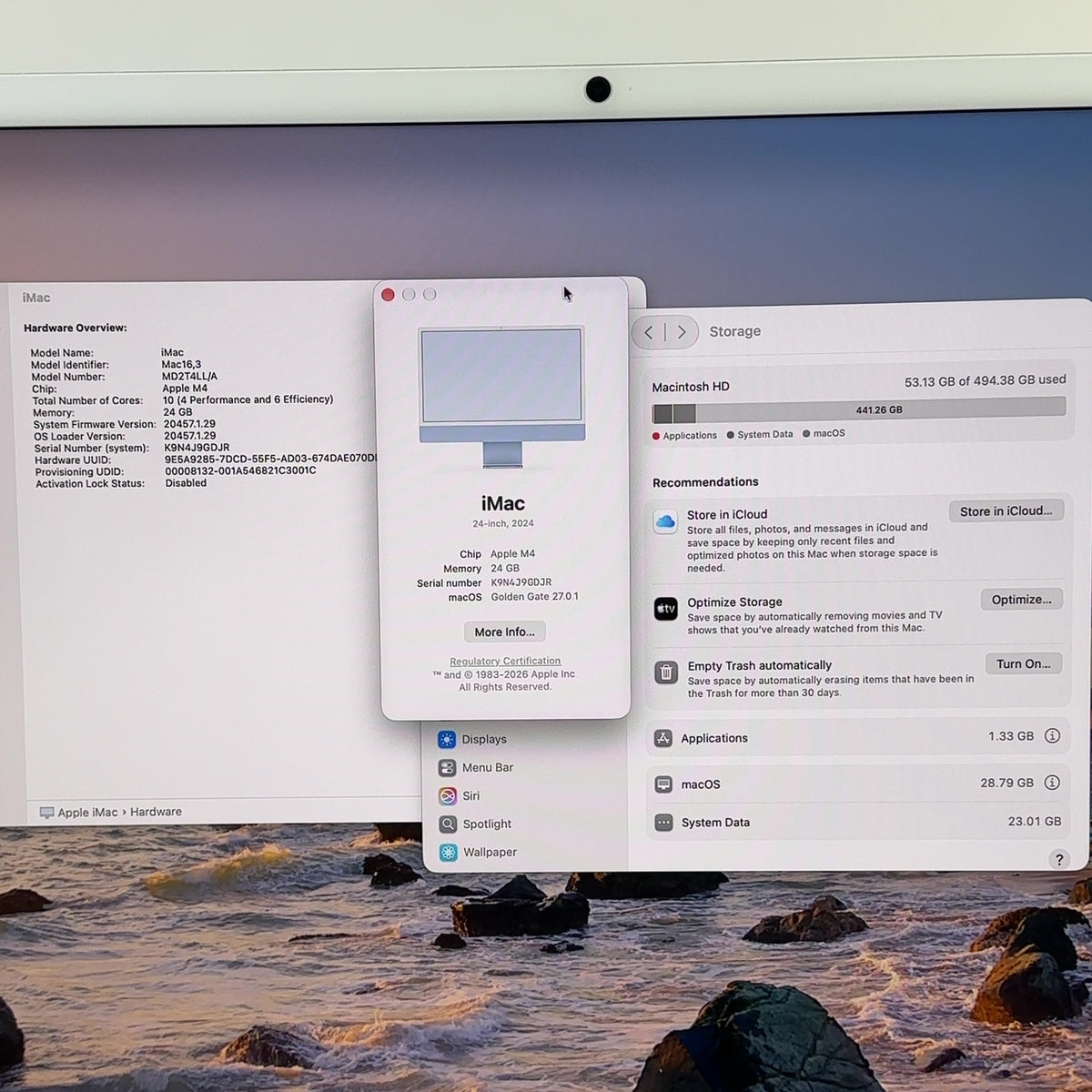
Task: Click the Spotlight magnifier icon
Action: [448, 824]
